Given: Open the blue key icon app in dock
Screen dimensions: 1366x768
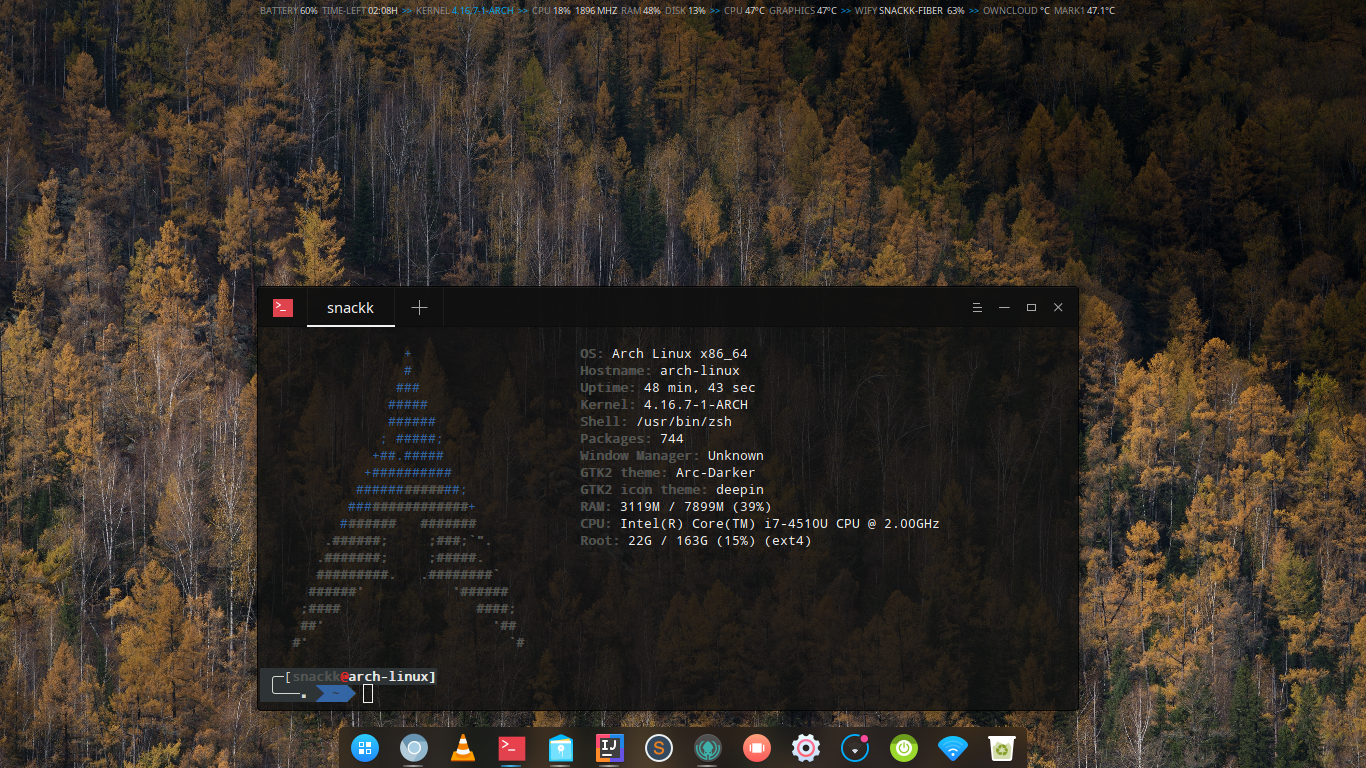Looking at the screenshot, I should point(561,747).
